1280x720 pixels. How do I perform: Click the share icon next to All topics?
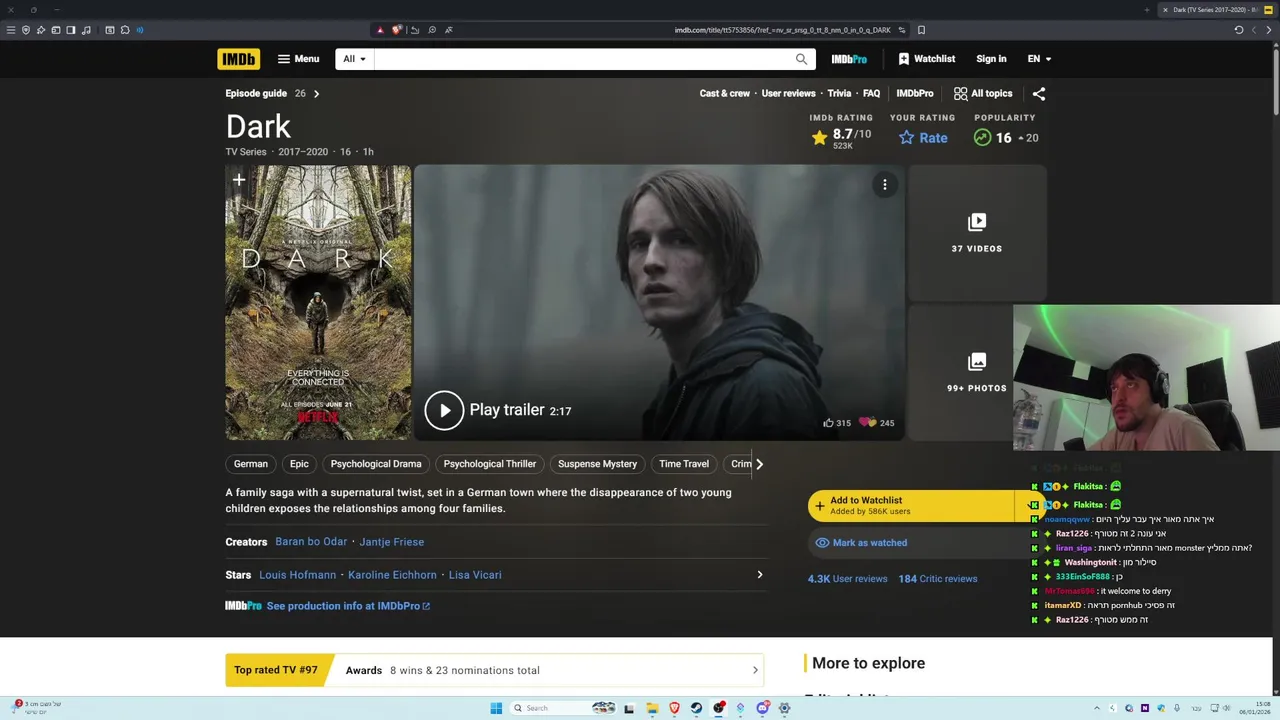[1039, 94]
